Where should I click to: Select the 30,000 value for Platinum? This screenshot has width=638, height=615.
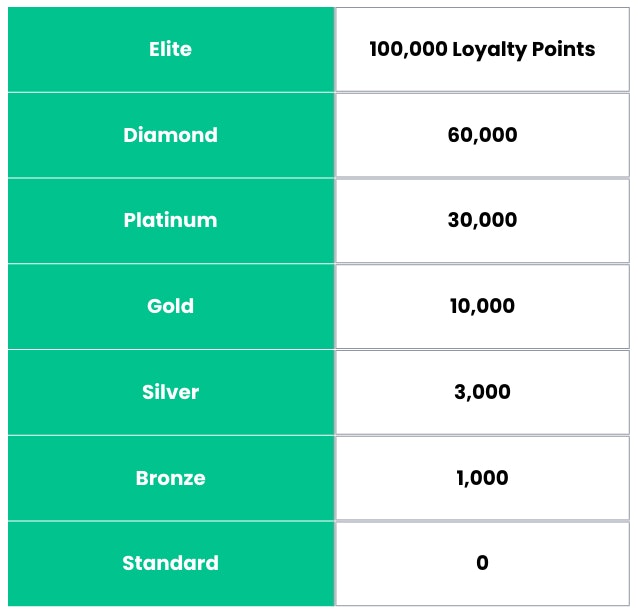pyautogui.click(x=482, y=220)
